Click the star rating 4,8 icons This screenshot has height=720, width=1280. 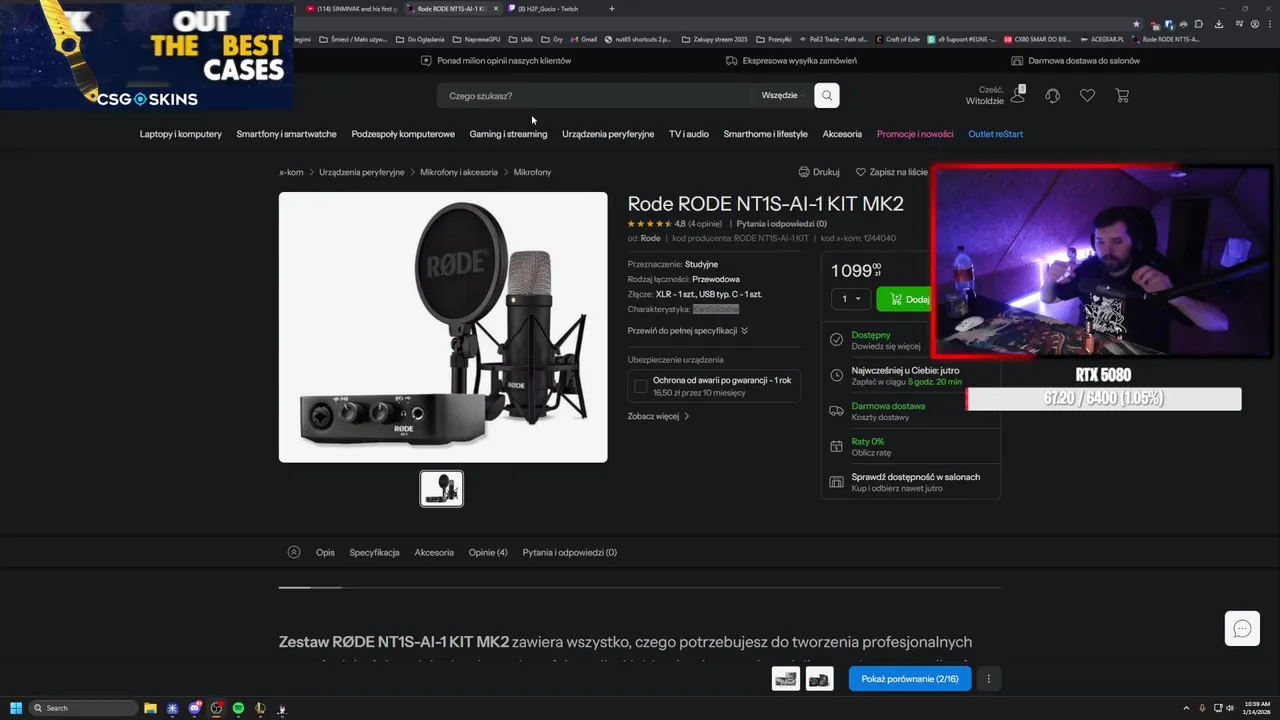pos(649,224)
